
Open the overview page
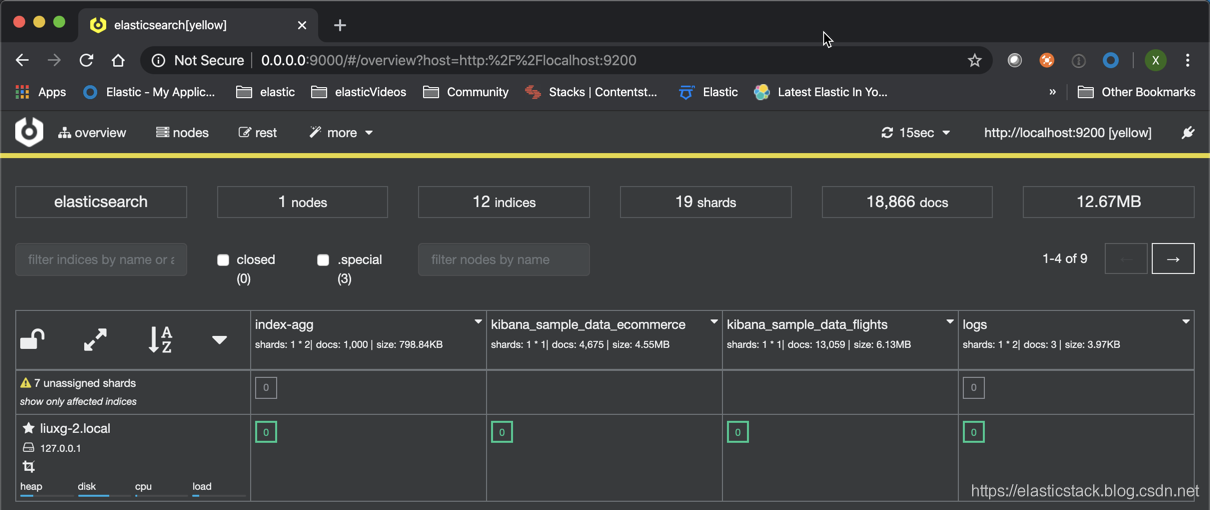click(x=92, y=132)
